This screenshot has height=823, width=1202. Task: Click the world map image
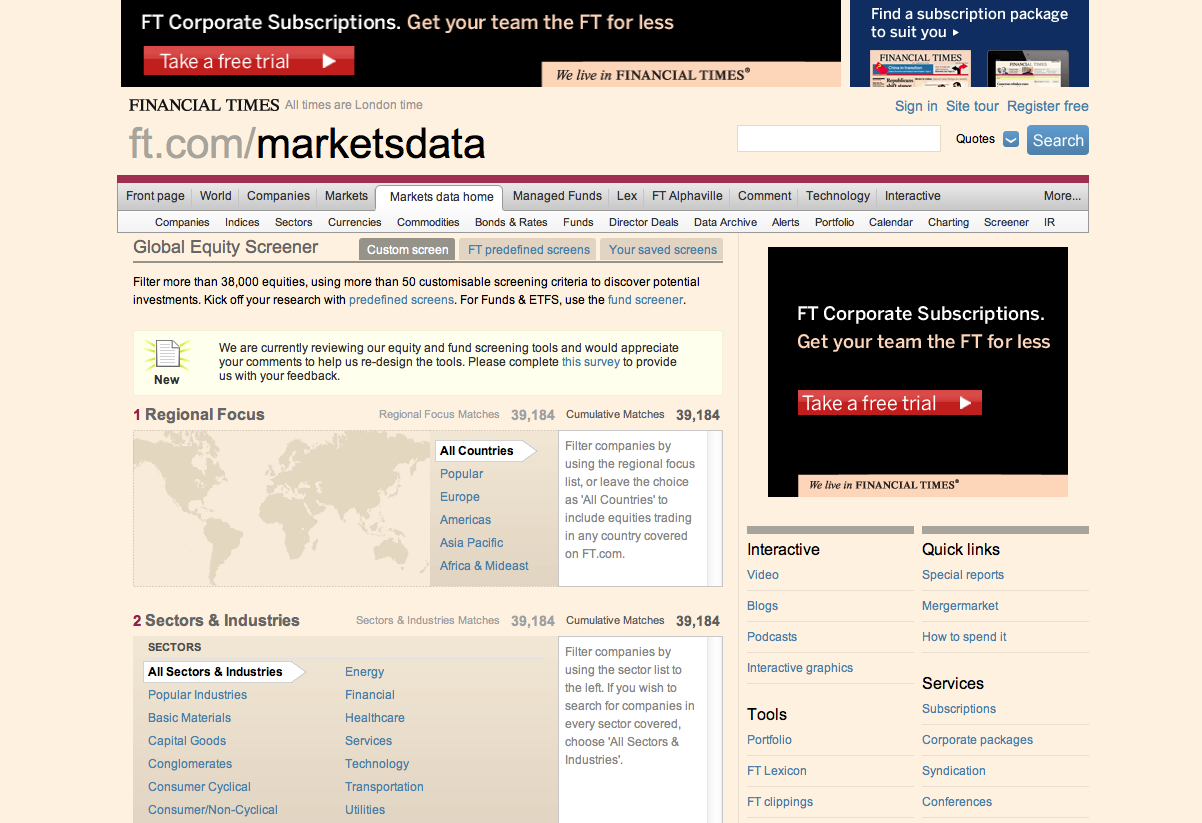tap(283, 508)
